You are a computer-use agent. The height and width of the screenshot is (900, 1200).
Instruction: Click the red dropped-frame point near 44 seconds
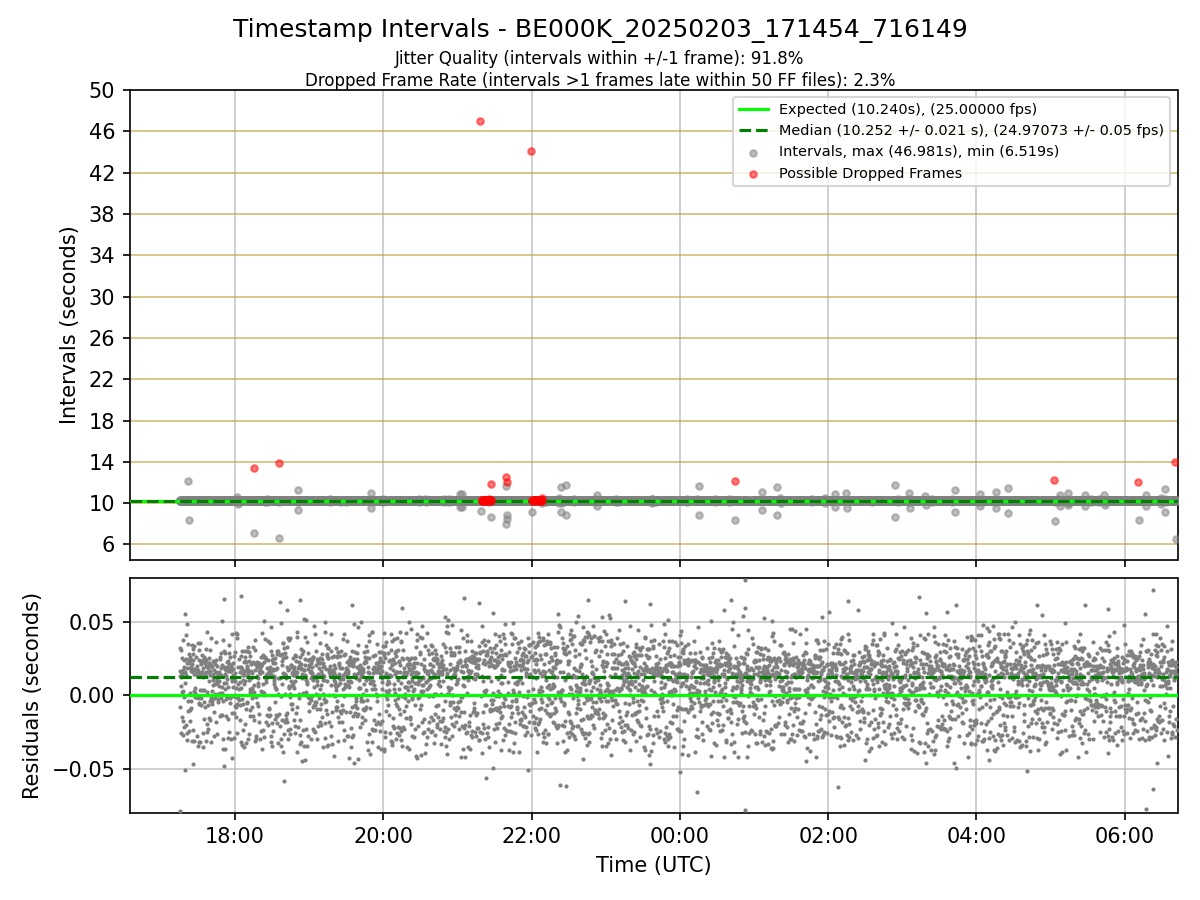click(531, 151)
